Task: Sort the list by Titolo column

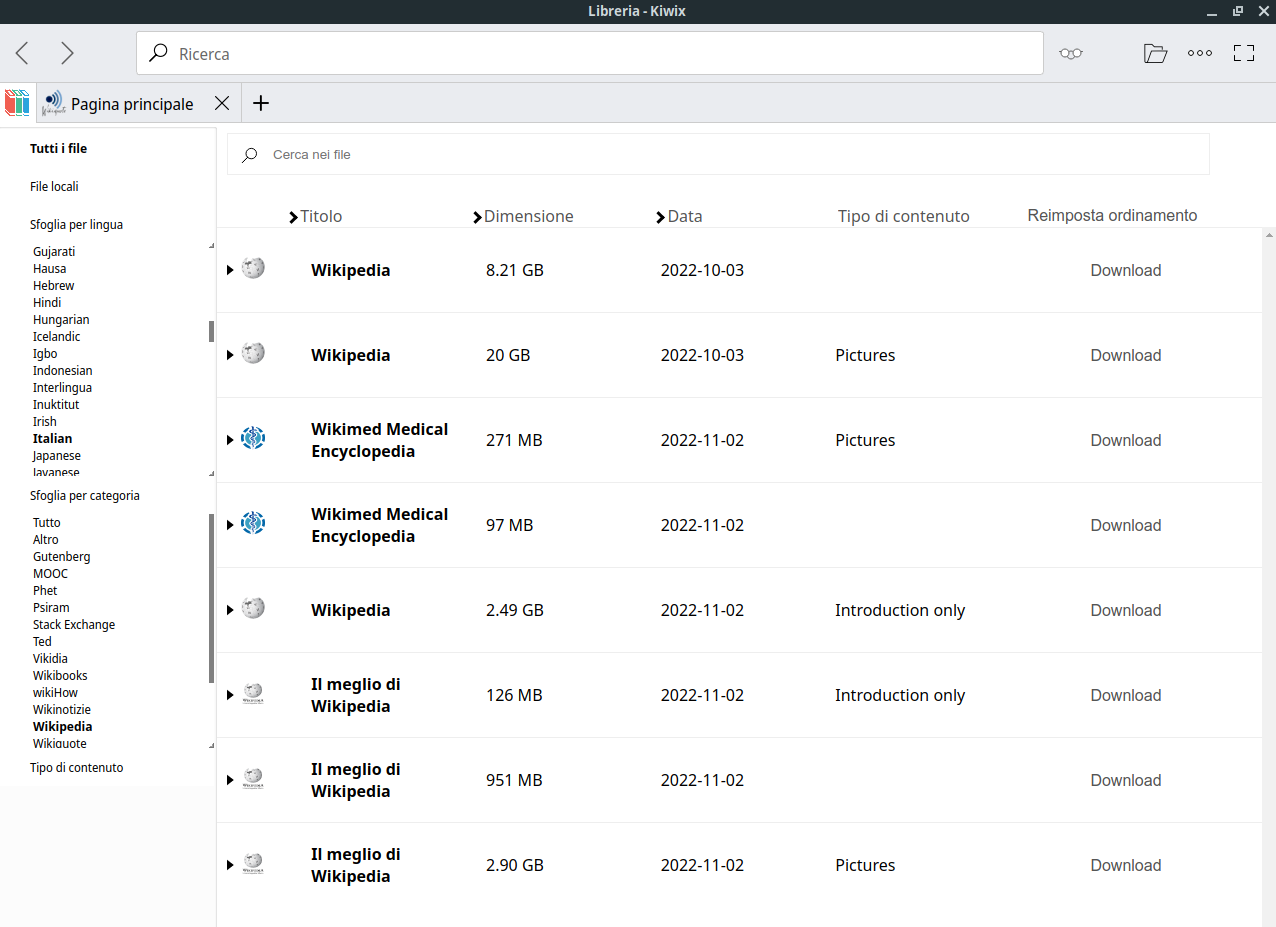Action: (315, 216)
